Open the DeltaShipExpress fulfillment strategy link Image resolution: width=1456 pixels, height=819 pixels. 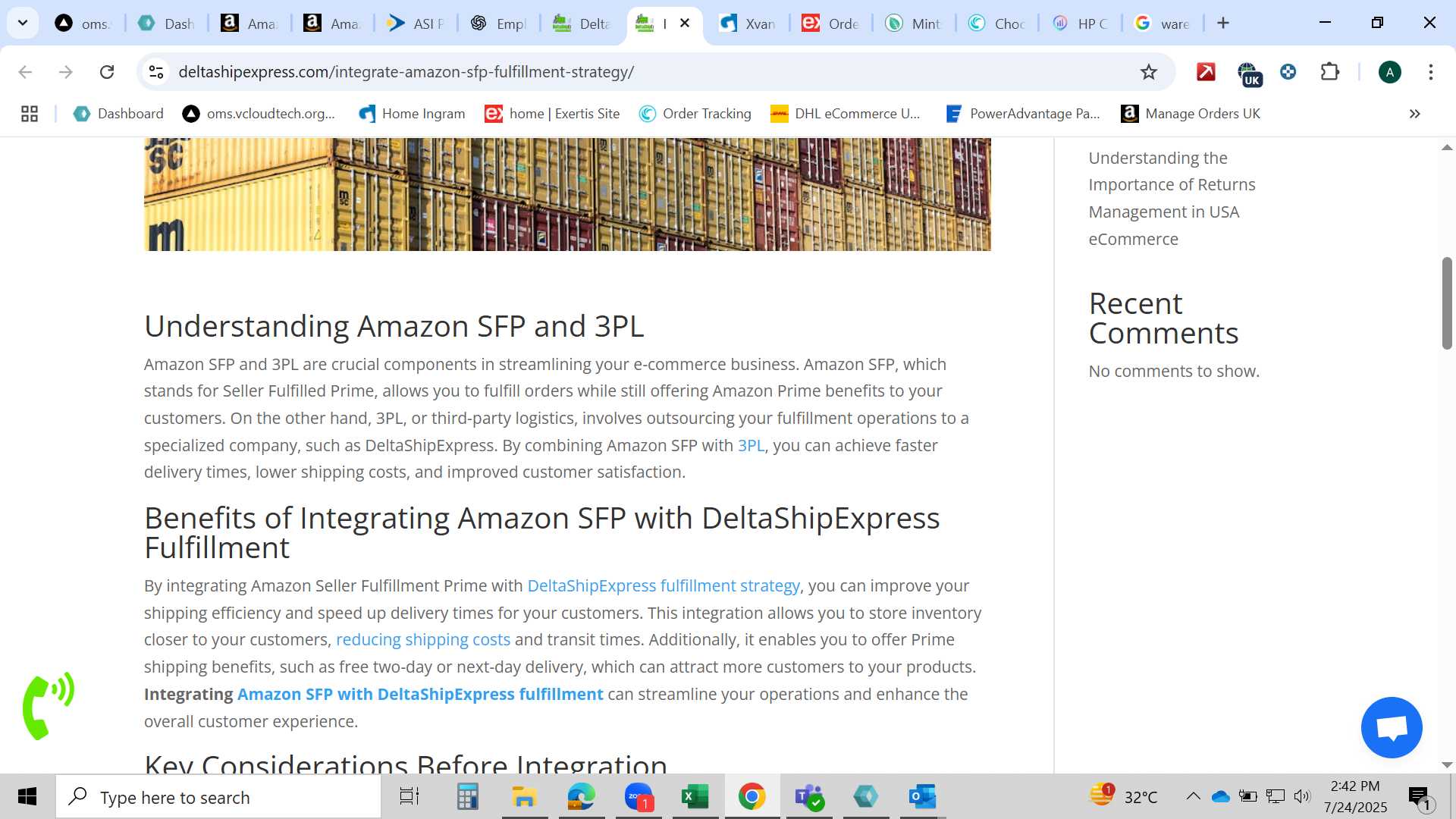664,586
